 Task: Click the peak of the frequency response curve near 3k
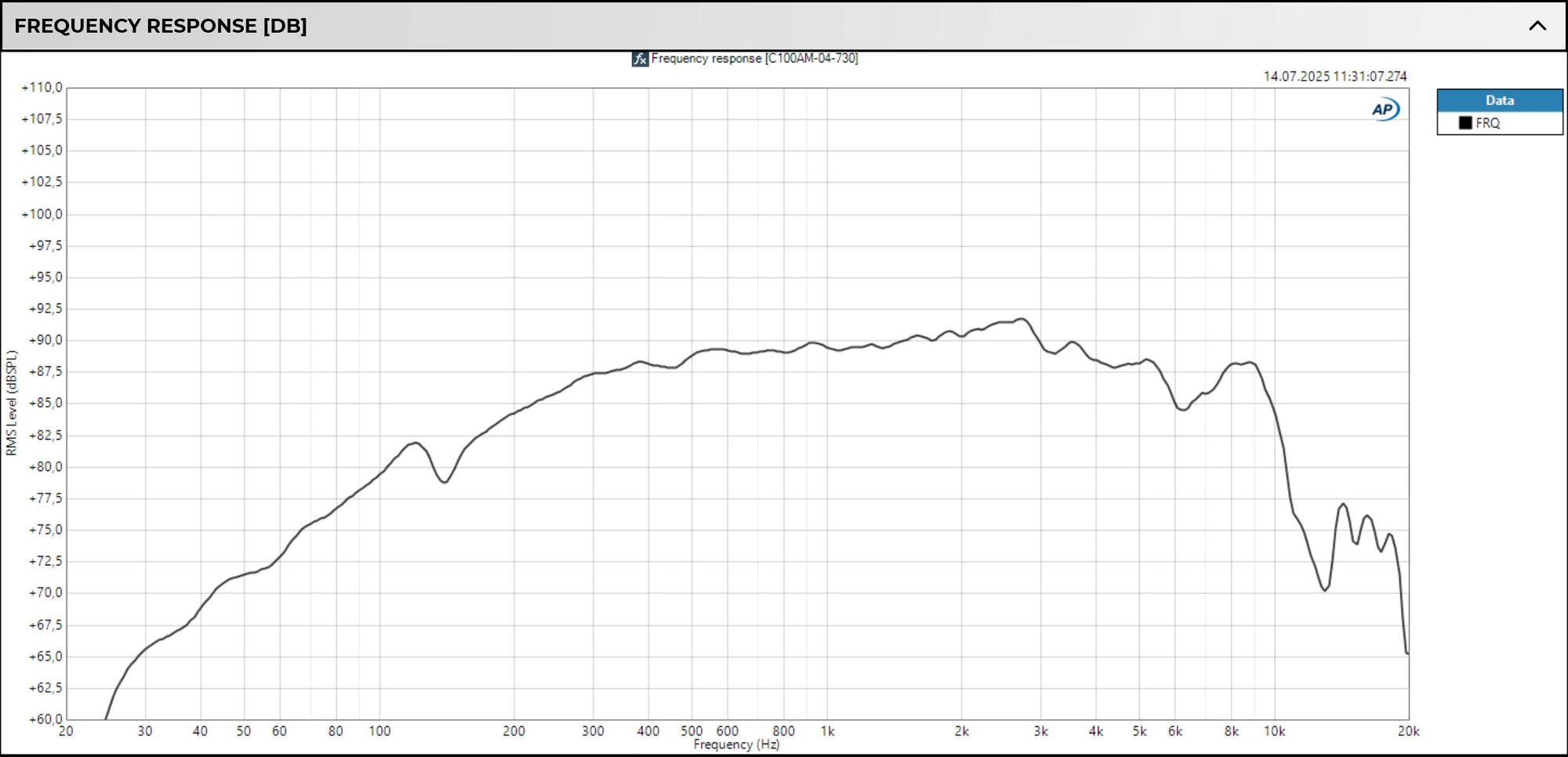pyautogui.click(x=1019, y=320)
